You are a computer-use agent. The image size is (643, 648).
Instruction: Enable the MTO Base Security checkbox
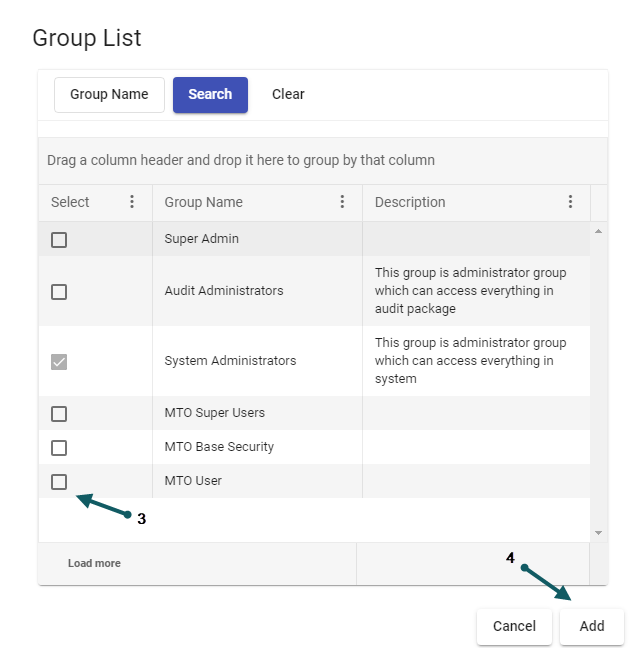[59, 447]
